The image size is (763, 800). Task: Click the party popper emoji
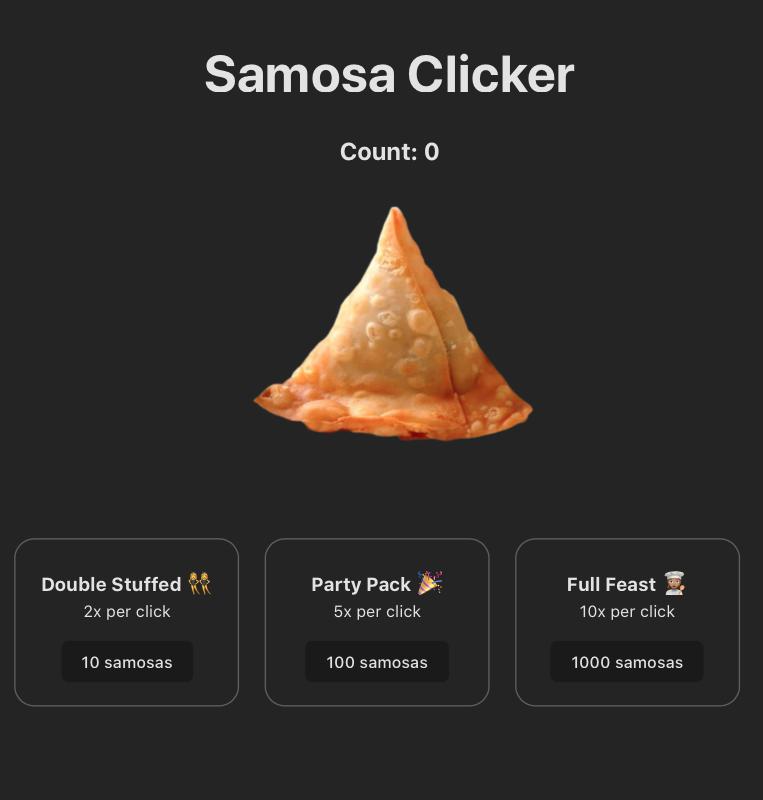pos(430,583)
